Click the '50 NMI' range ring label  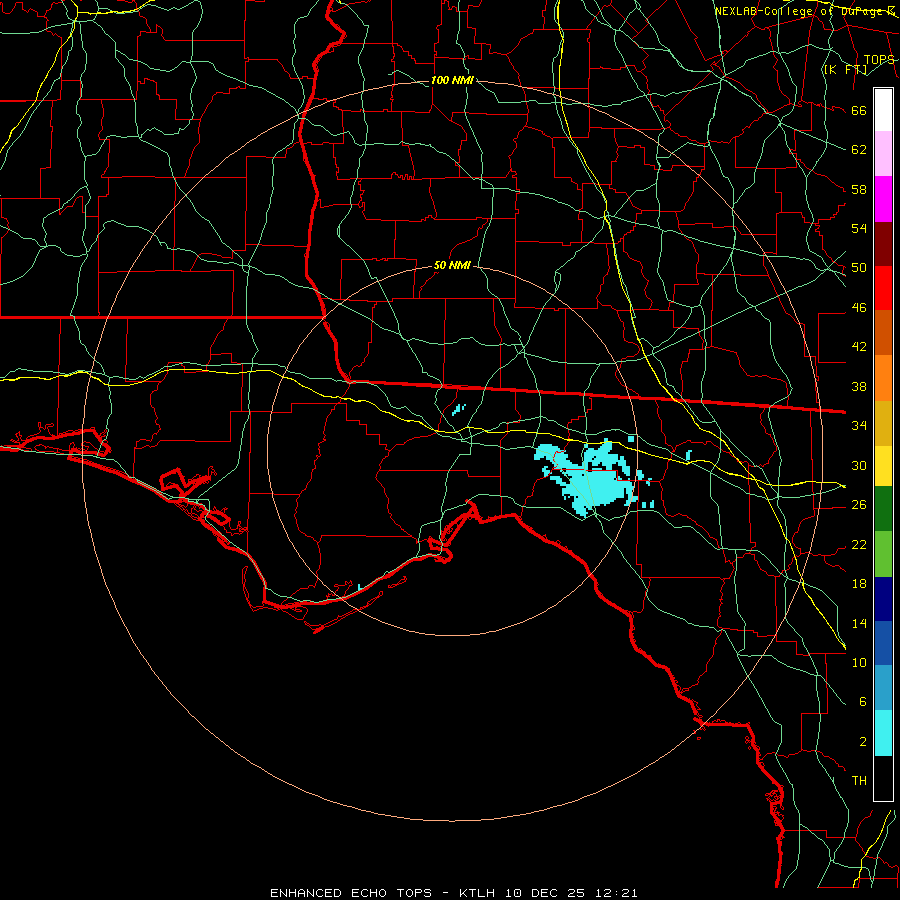tap(452, 265)
